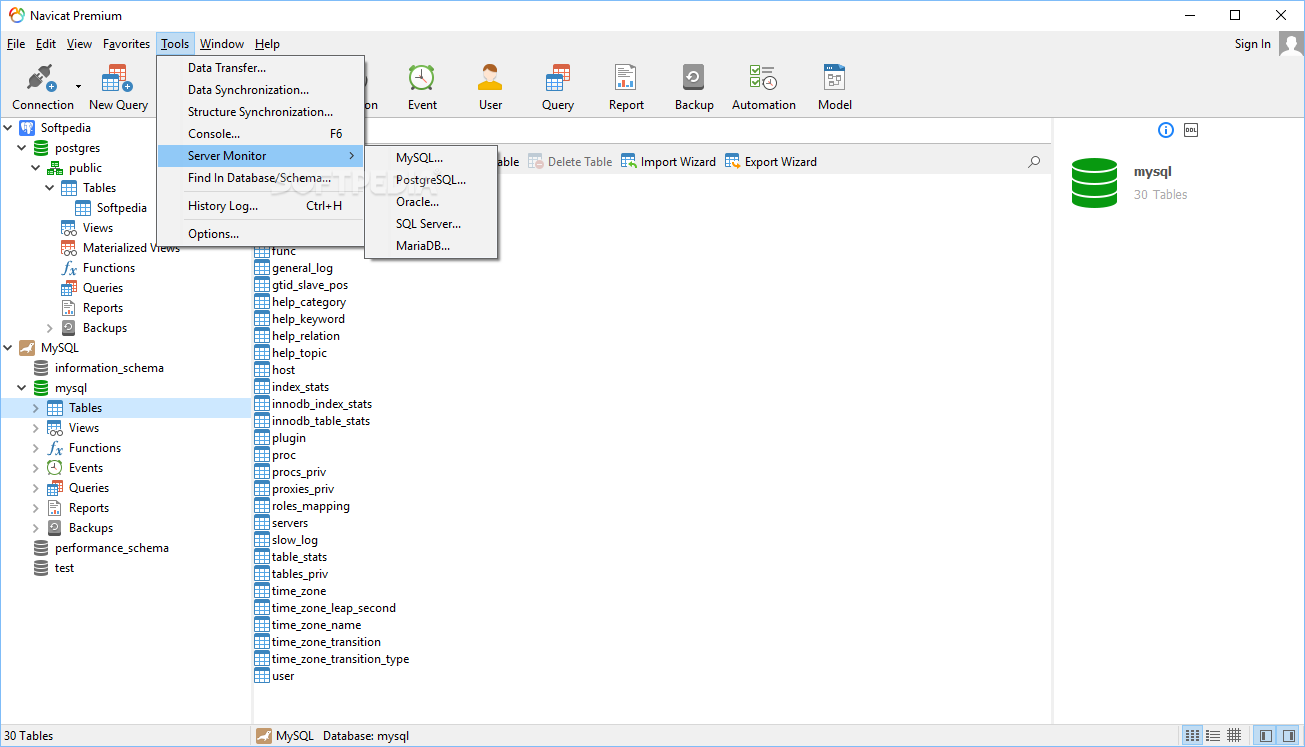This screenshot has width=1305, height=747.
Task: Open the File menu
Action: click(16, 44)
